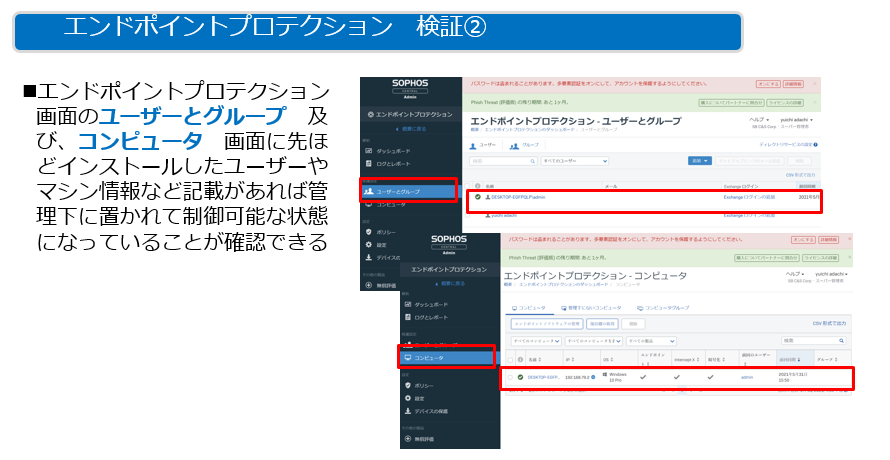Open ポリシー shield icon in Computers screen sidebar
Screen dimensions: 890x460
coord(408,386)
